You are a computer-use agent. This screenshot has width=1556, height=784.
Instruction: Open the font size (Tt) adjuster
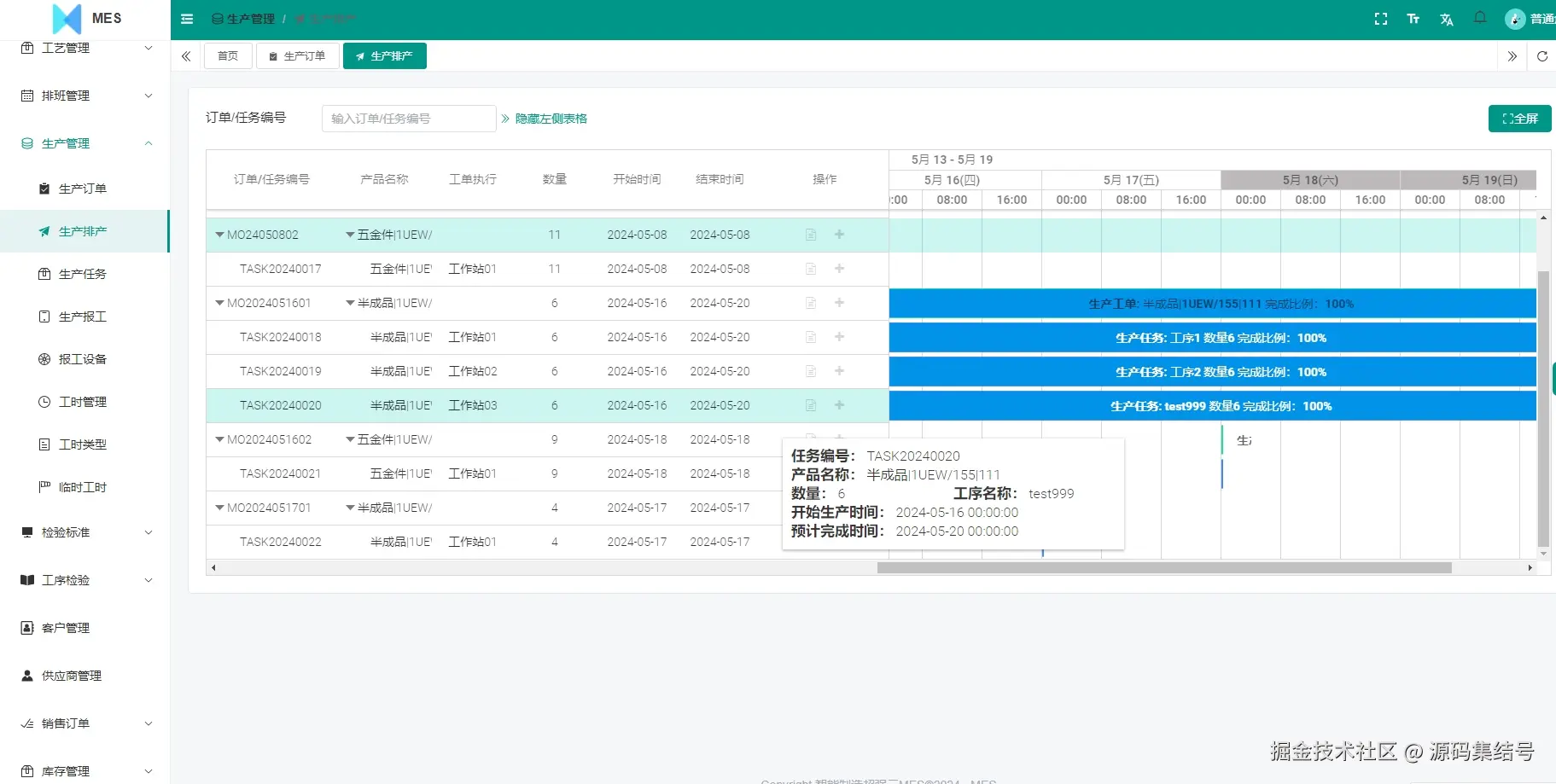pyautogui.click(x=1413, y=18)
